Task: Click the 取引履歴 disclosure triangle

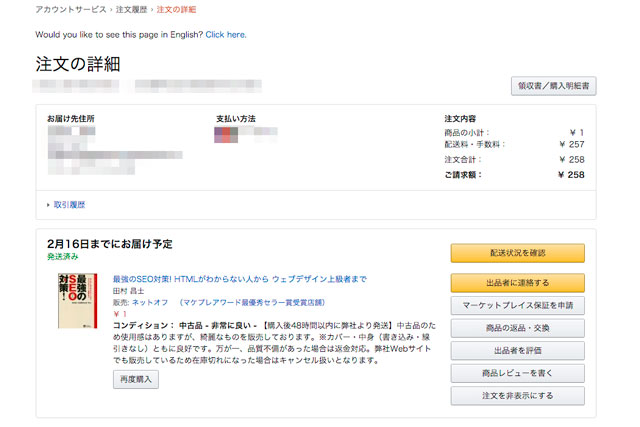Action: pyautogui.click(x=48, y=205)
